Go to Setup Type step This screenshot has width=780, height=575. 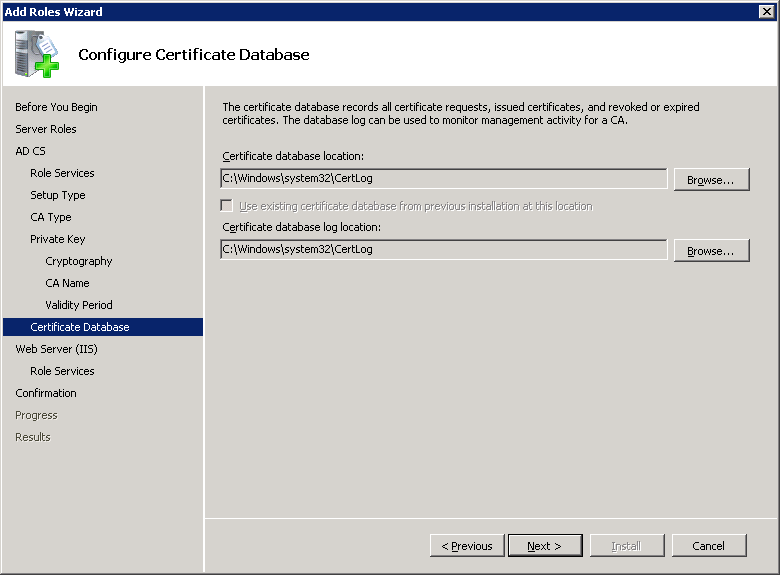tap(58, 195)
